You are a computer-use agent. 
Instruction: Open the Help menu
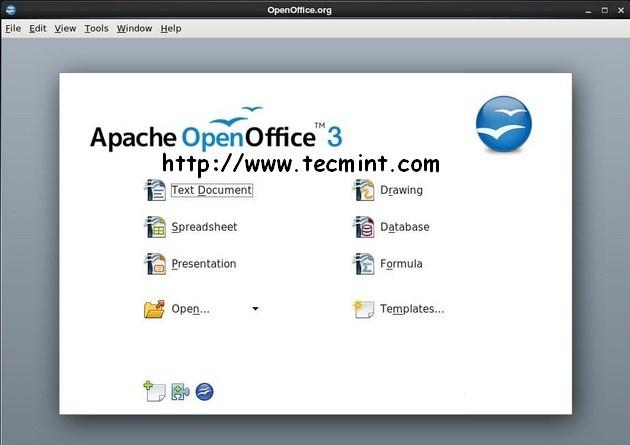[x=171, y=28]
